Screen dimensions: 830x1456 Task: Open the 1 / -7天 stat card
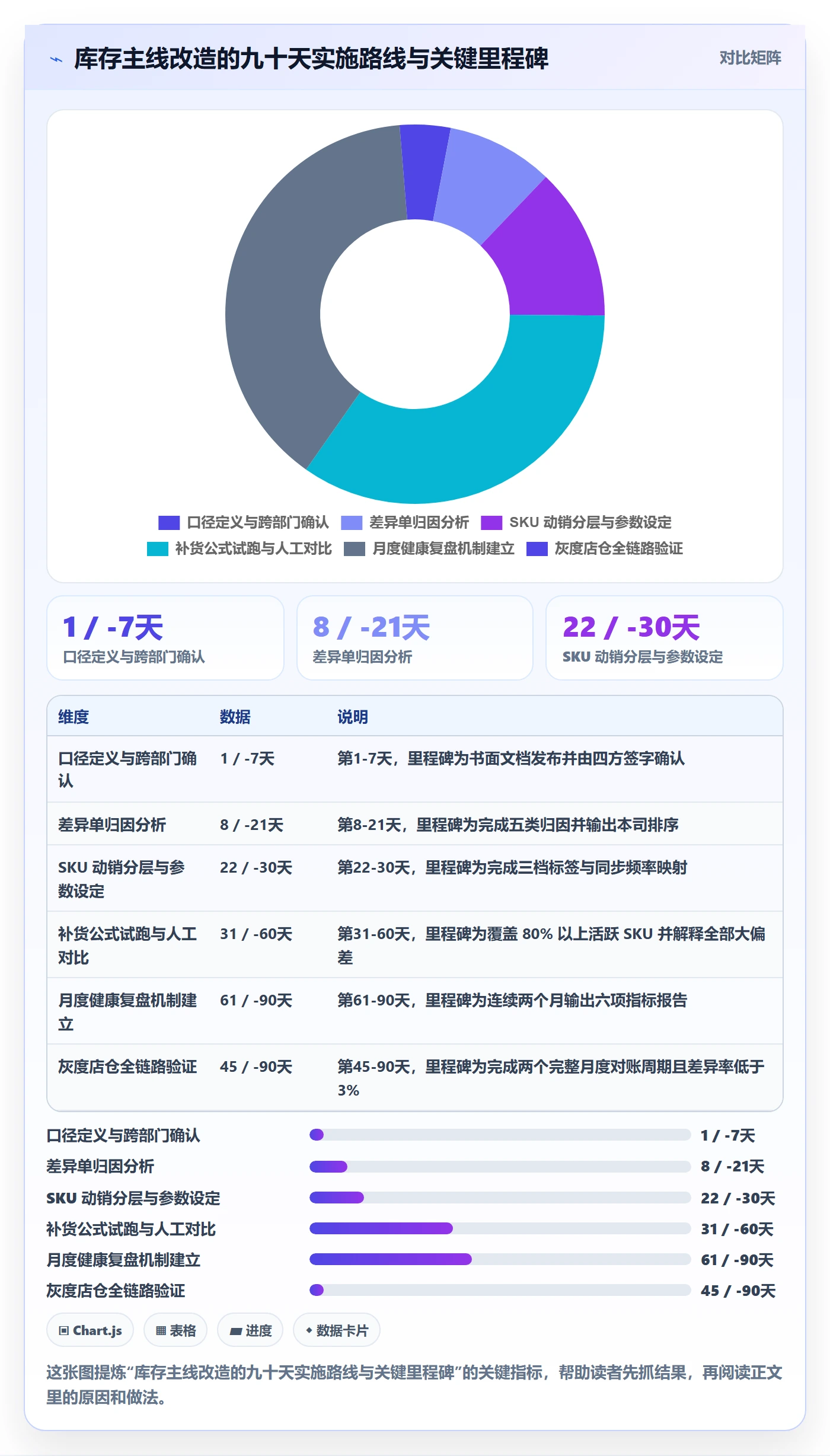coord(165,638)
